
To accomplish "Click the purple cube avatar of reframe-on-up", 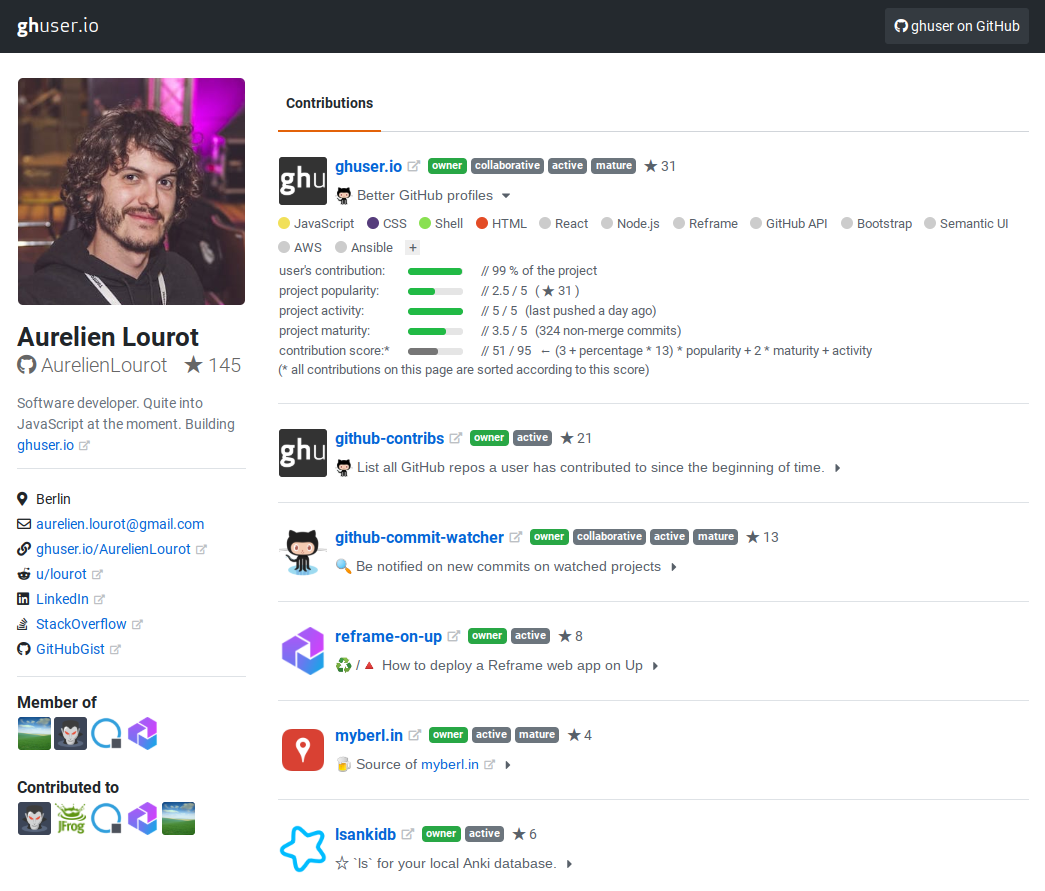I will 303,651.
